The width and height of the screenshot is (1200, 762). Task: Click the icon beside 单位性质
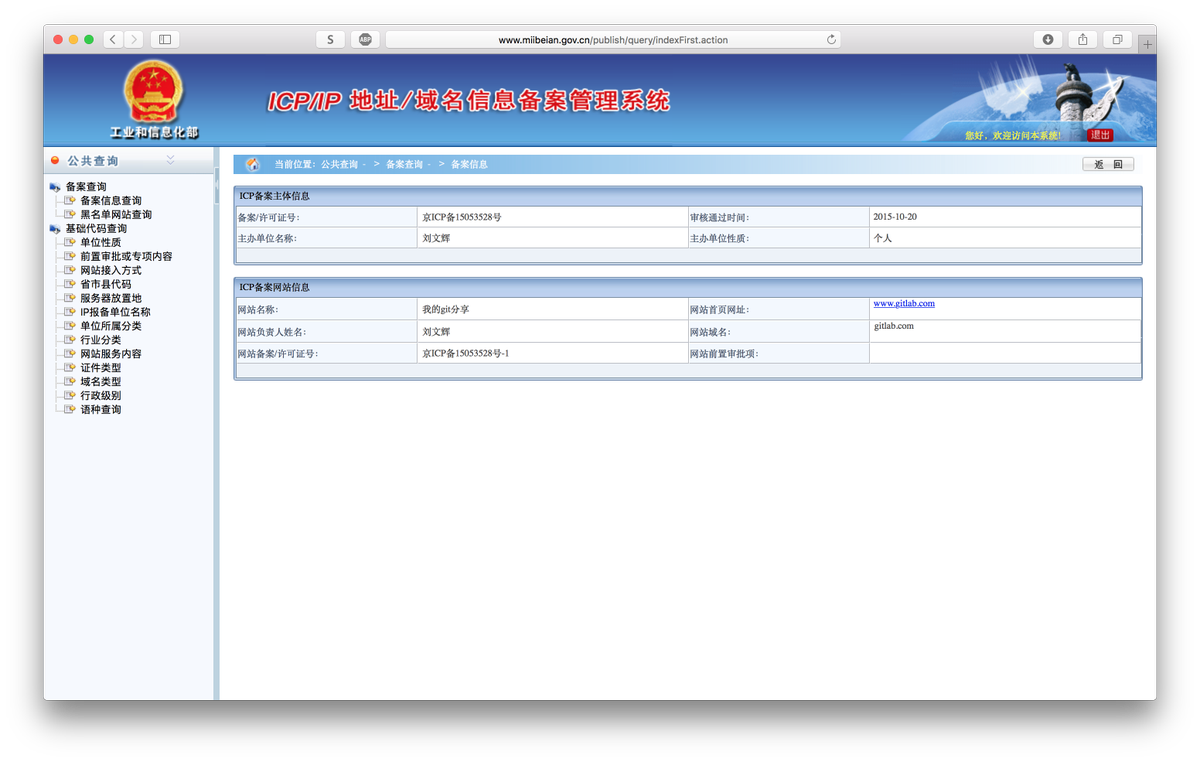[70, 243]
